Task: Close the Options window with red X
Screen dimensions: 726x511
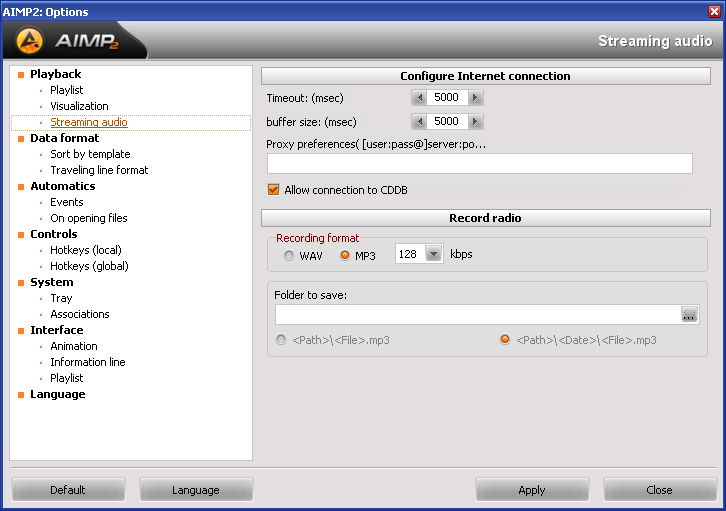Action: click(715, 11)
